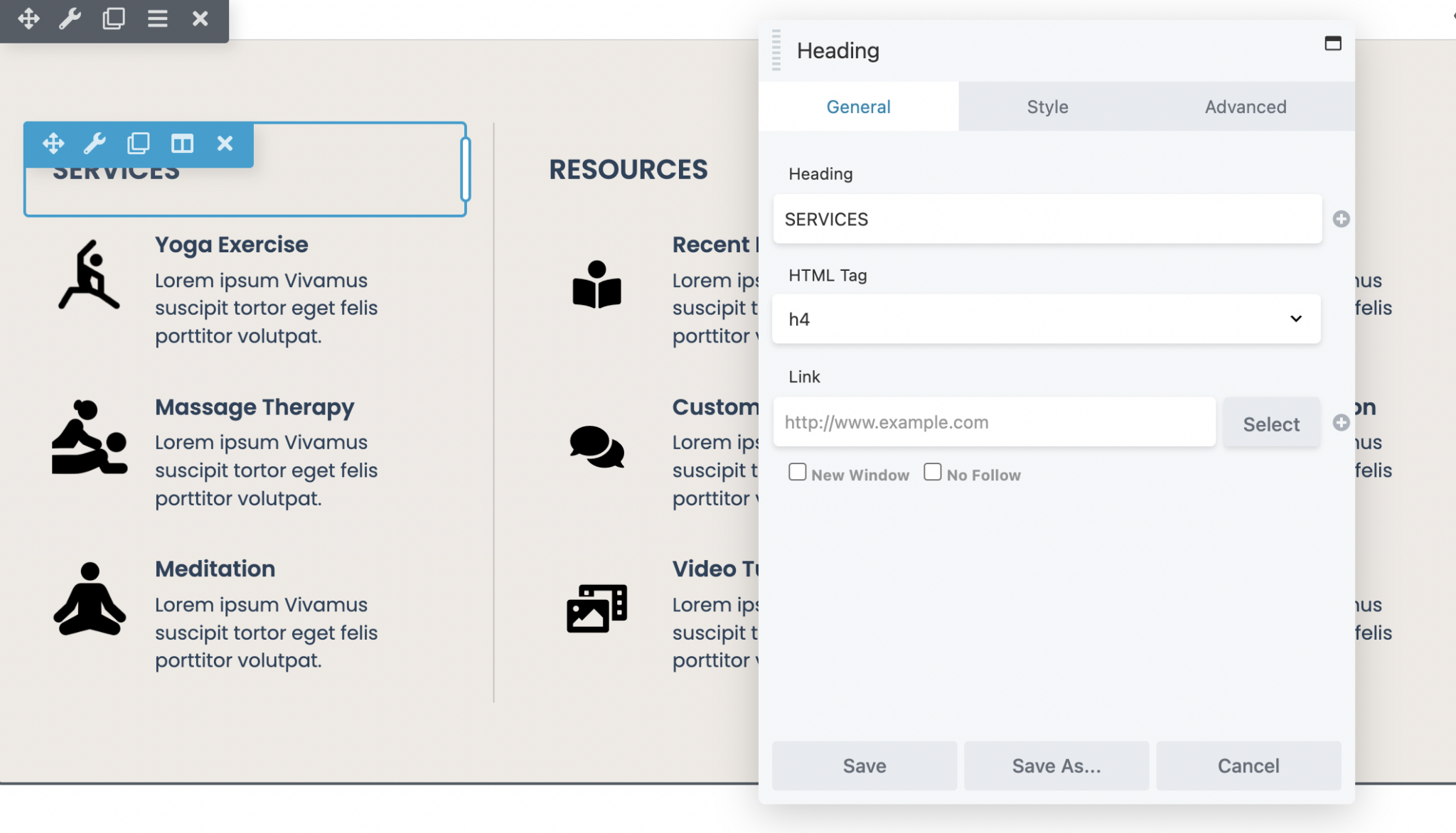The width and height of the screenshot is (1456, 833).
Task: Click the plus icon beside the Heading field
Action: point(1342,219)
